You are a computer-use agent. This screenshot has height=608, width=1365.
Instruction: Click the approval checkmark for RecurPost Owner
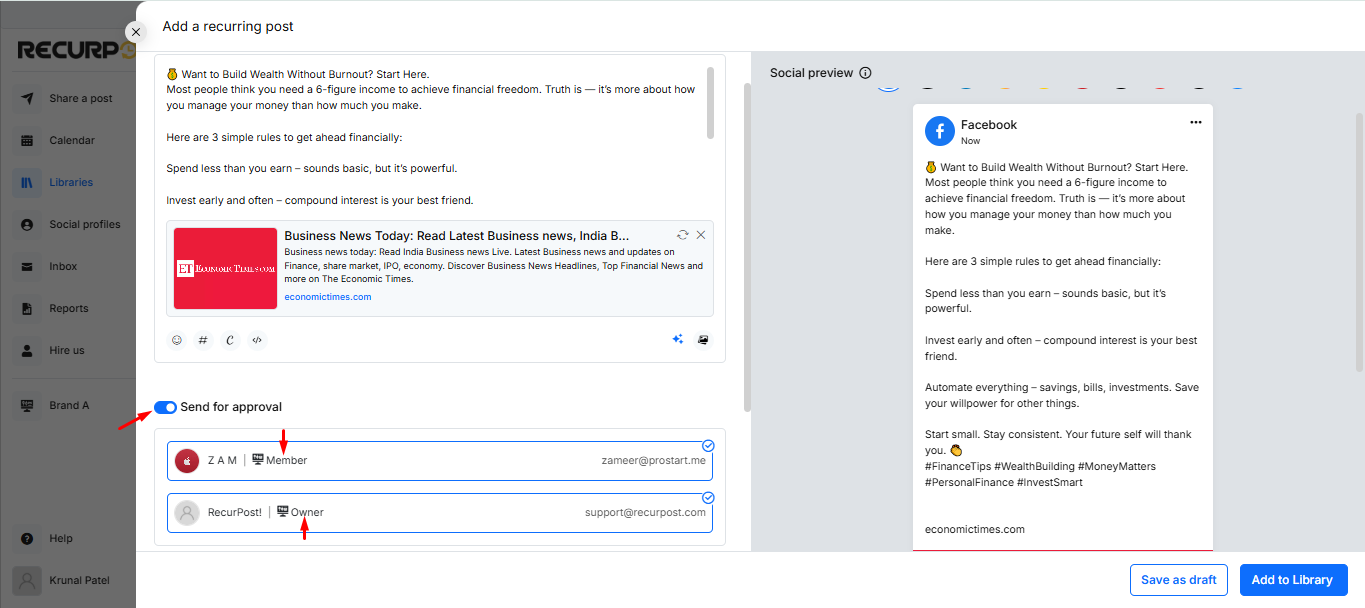(708, 497)
